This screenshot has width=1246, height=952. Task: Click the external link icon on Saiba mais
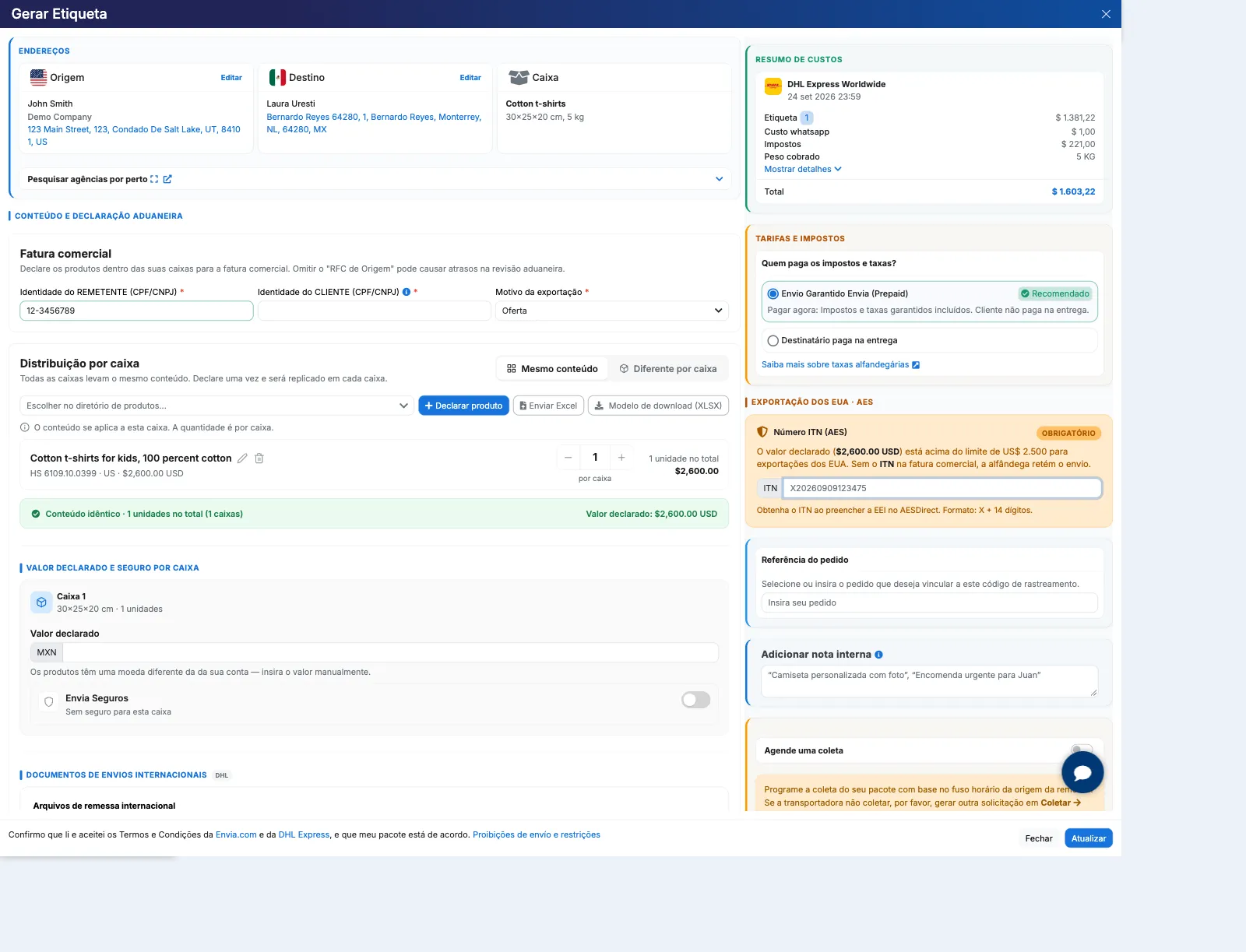click(916, 365)
